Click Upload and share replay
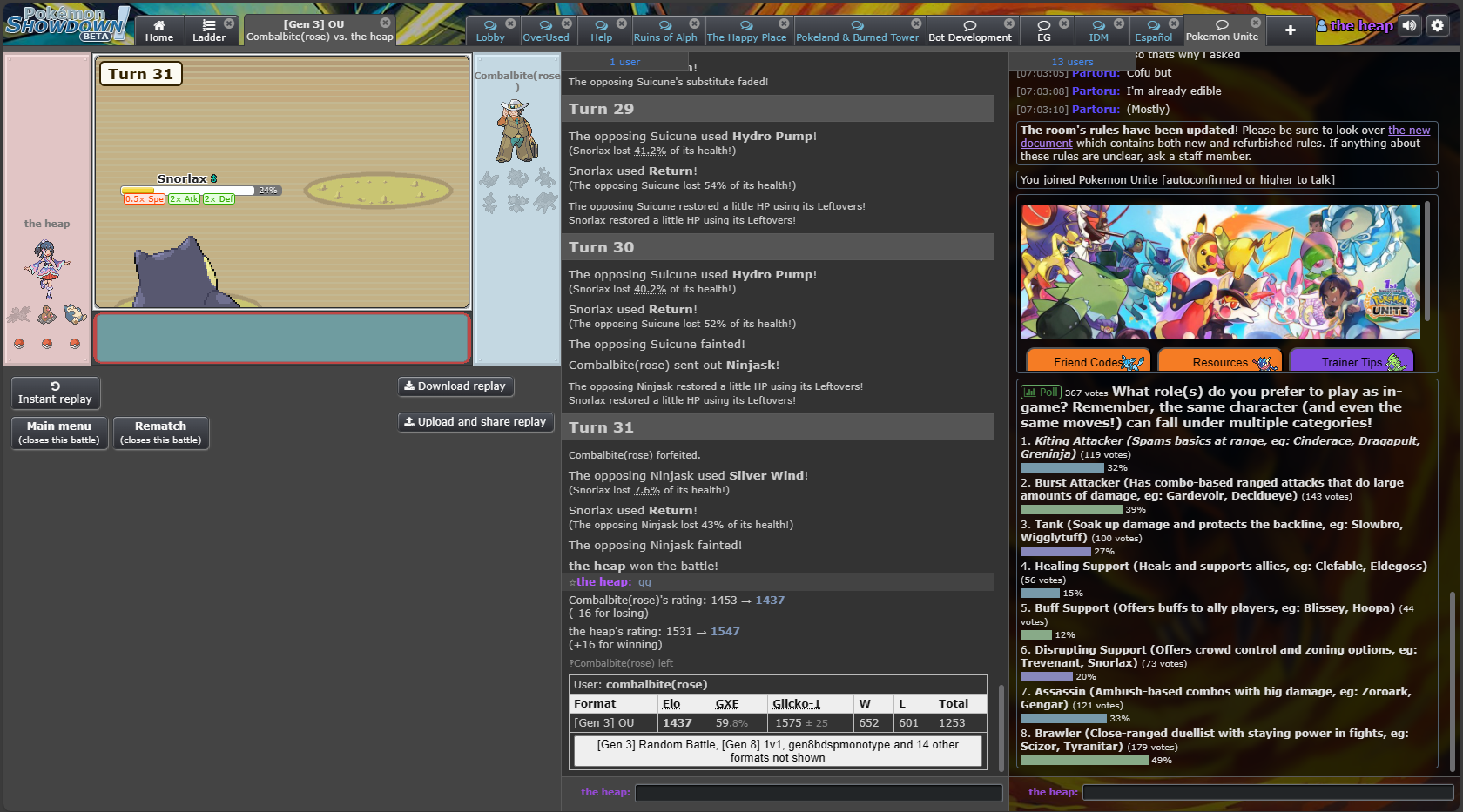Image resolution: width=1463 pixels, height=812 pixels. (x=475, y=422)
